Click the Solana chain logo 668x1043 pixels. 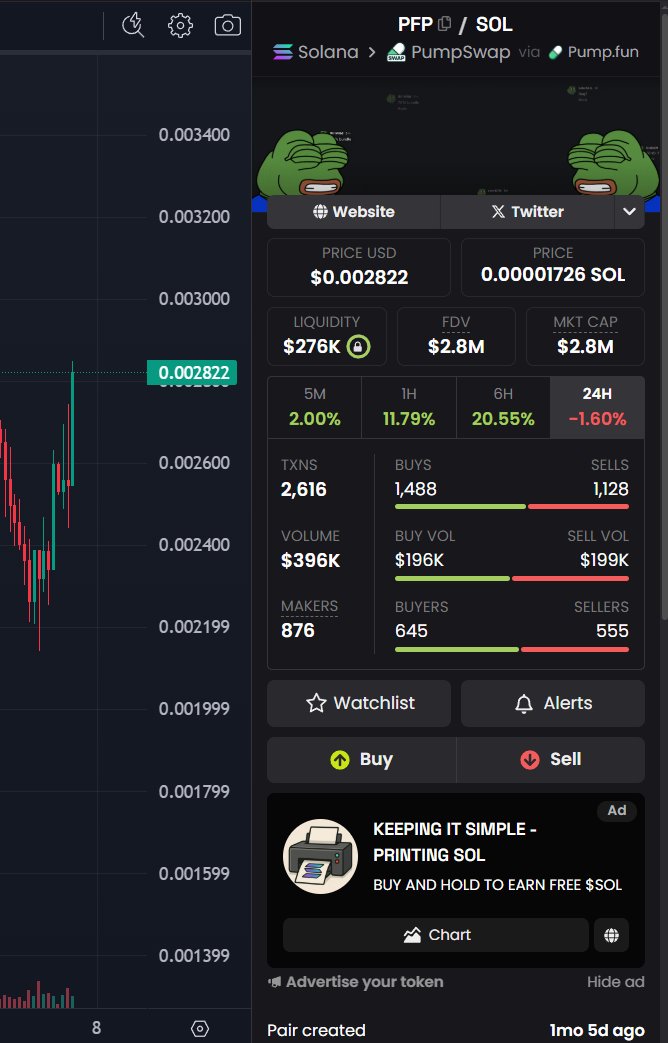coord(283,52)
